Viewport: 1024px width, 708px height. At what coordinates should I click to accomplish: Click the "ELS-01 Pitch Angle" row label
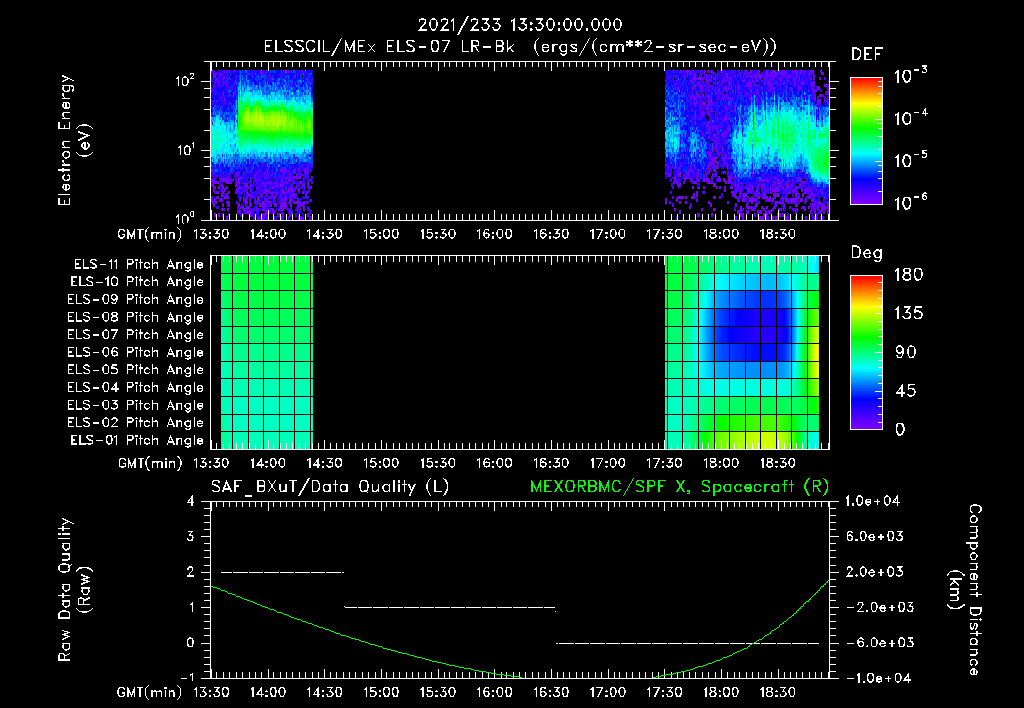(137, 440)
